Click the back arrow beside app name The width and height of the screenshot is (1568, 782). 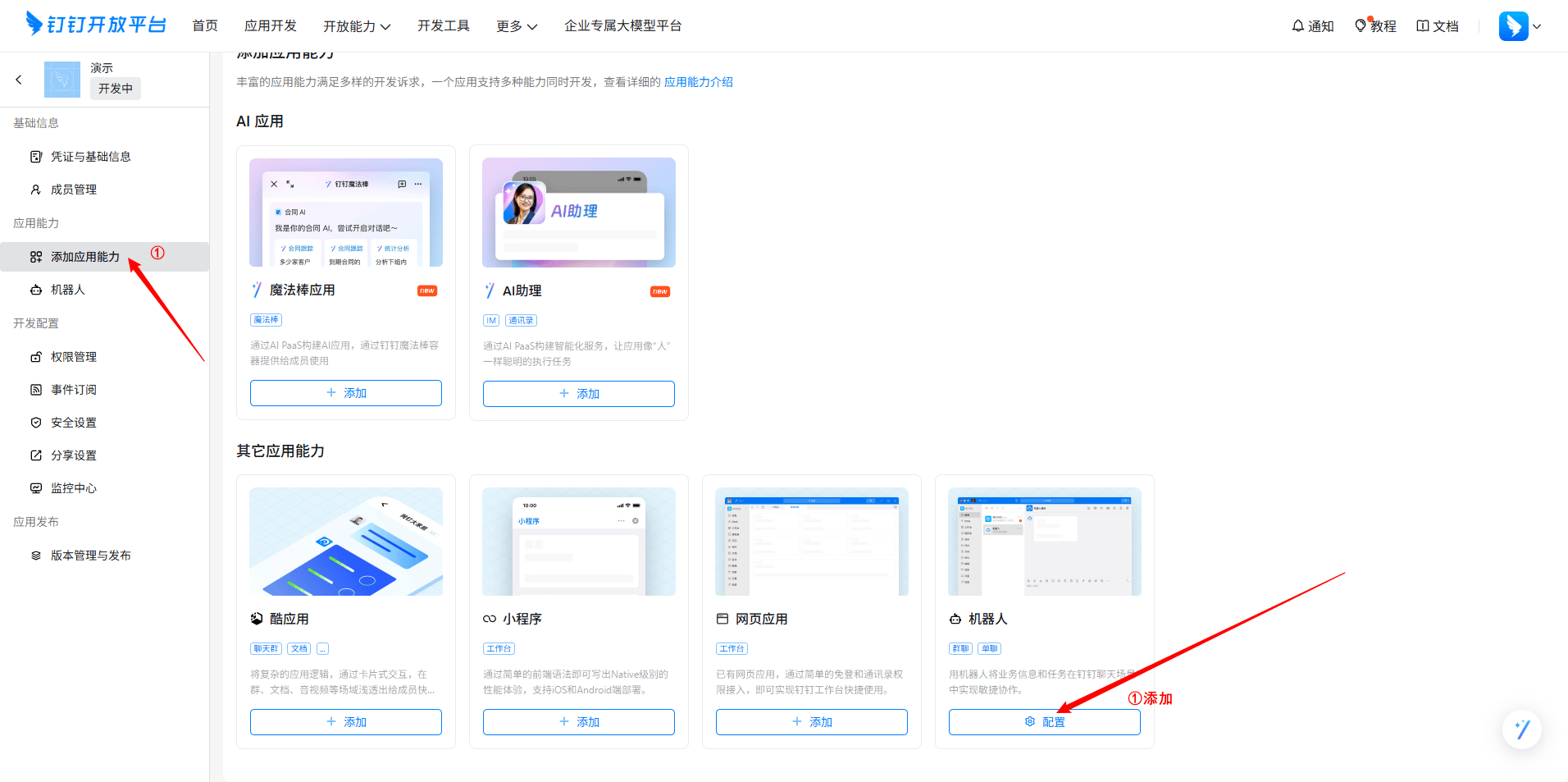(19, 80)
